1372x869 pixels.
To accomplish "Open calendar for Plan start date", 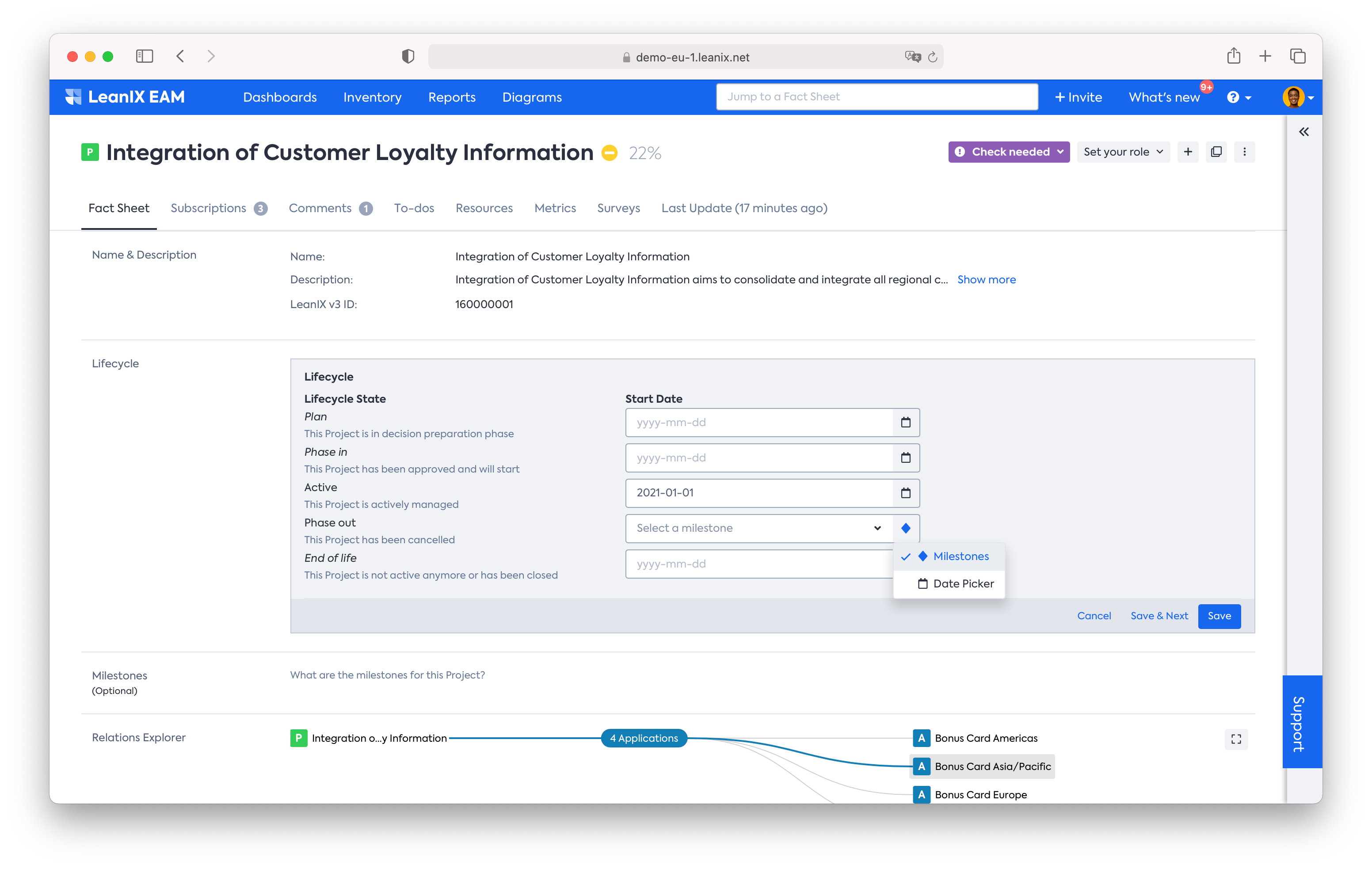I will point(906,423).
